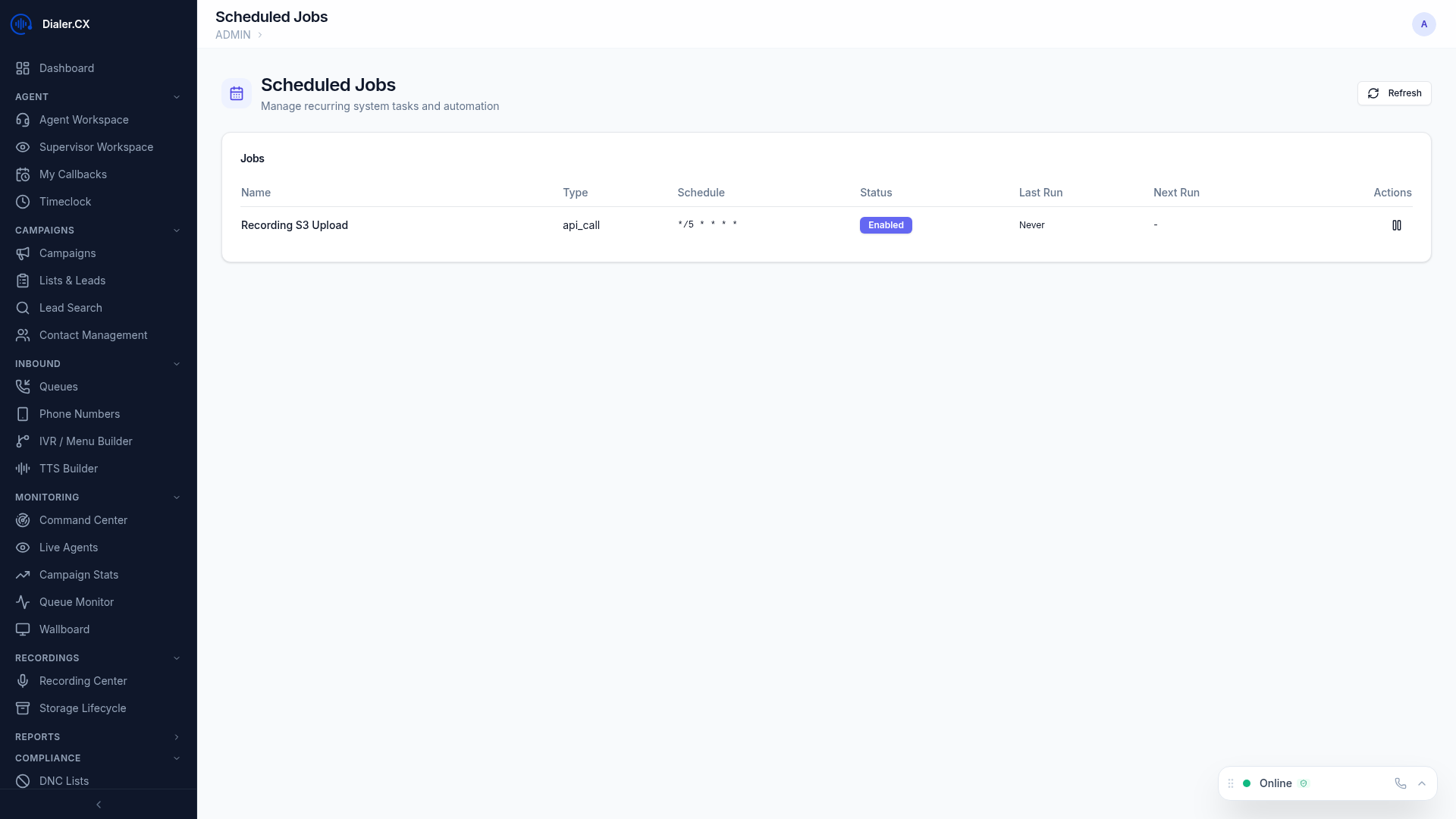Screen dimensions: 1456x819
Task: Collapse the Online status widget with the chevron
Action: 1422,783
